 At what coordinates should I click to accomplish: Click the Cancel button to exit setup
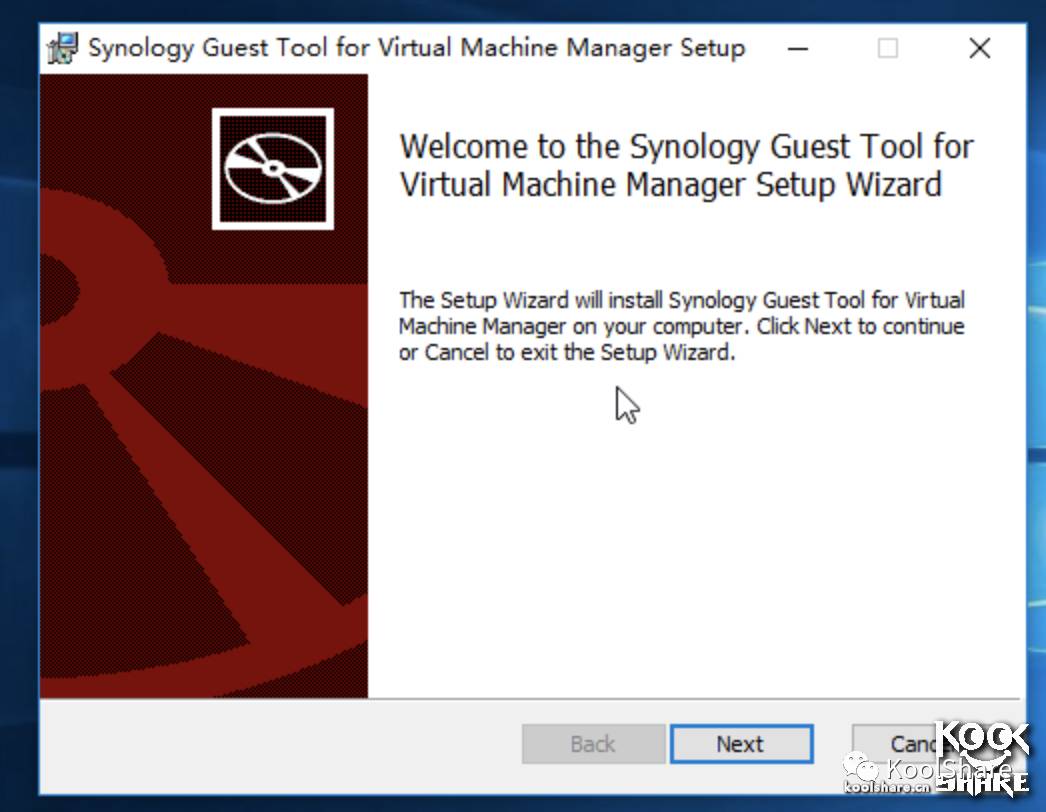(x=924, y=743)
